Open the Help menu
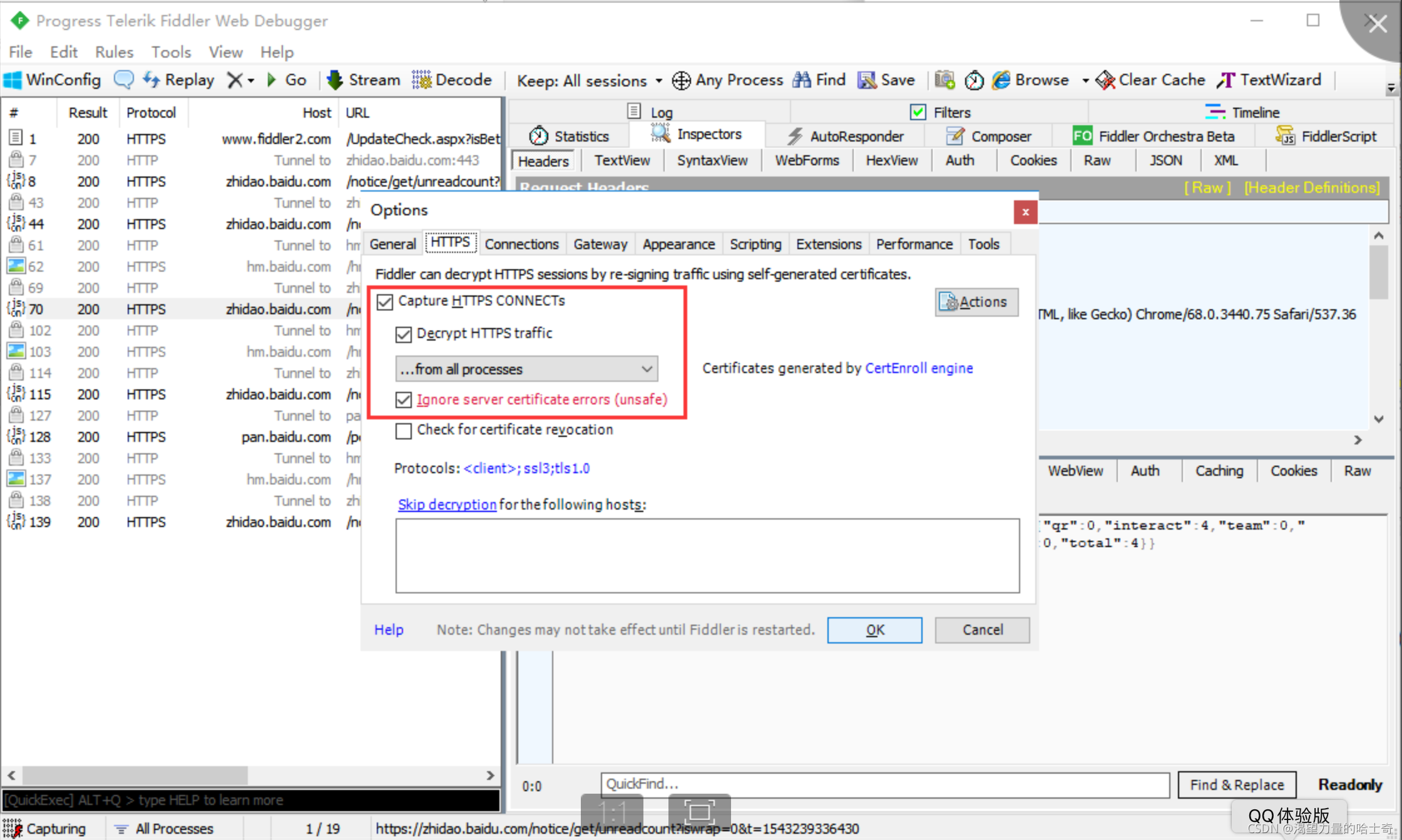The width and height of the screenshot is (1402, 840). 277,52
